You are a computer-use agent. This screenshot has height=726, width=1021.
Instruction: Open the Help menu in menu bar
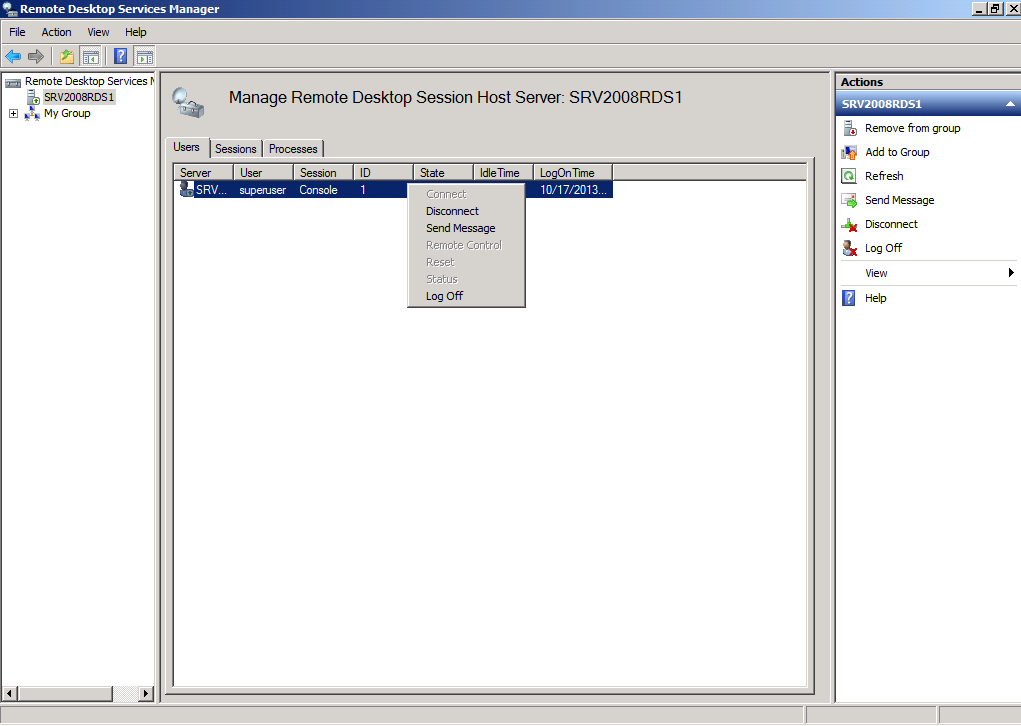point(136,32)
